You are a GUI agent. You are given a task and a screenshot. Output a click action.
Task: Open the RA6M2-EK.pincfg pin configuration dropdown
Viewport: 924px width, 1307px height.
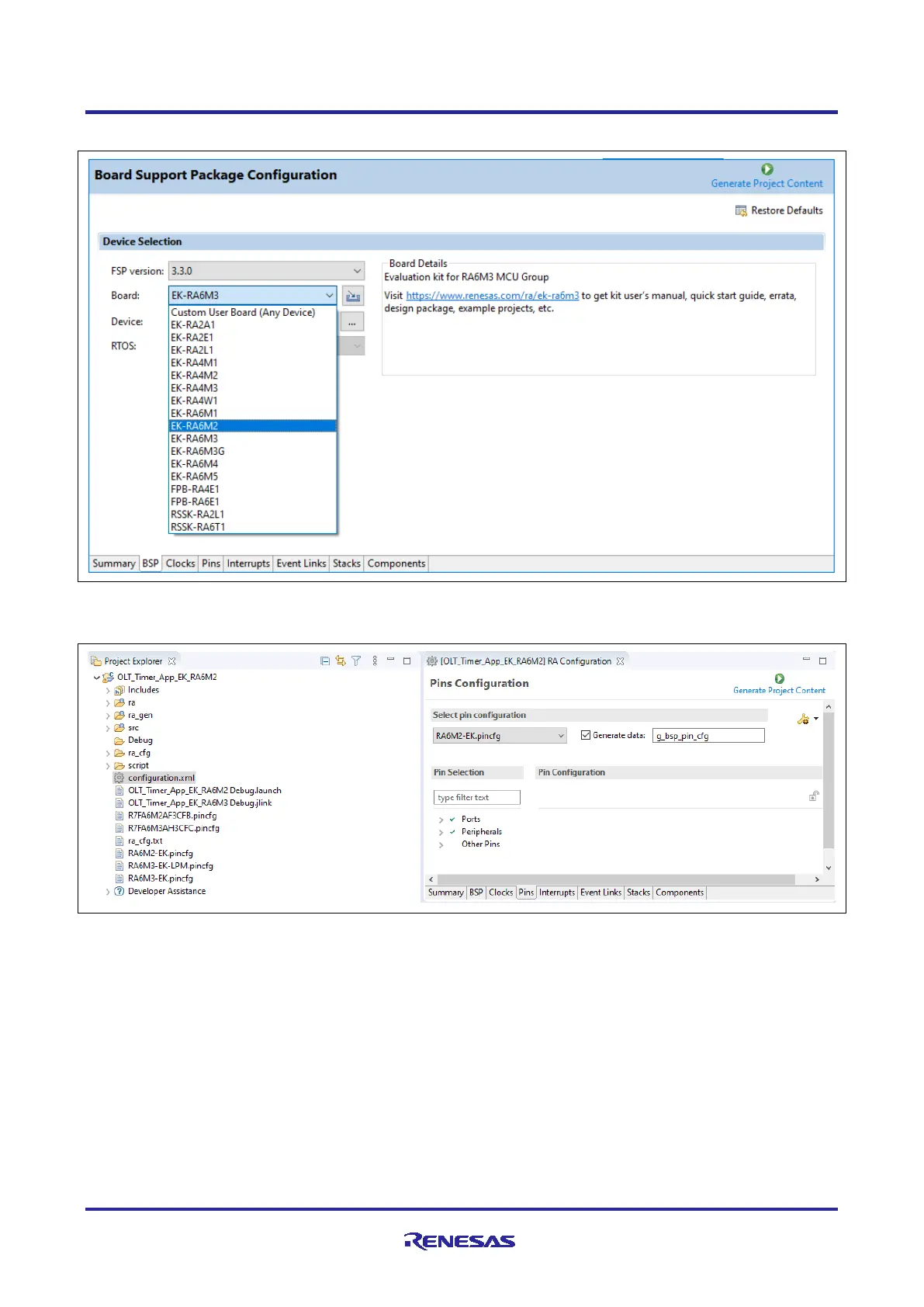point(500,736)
